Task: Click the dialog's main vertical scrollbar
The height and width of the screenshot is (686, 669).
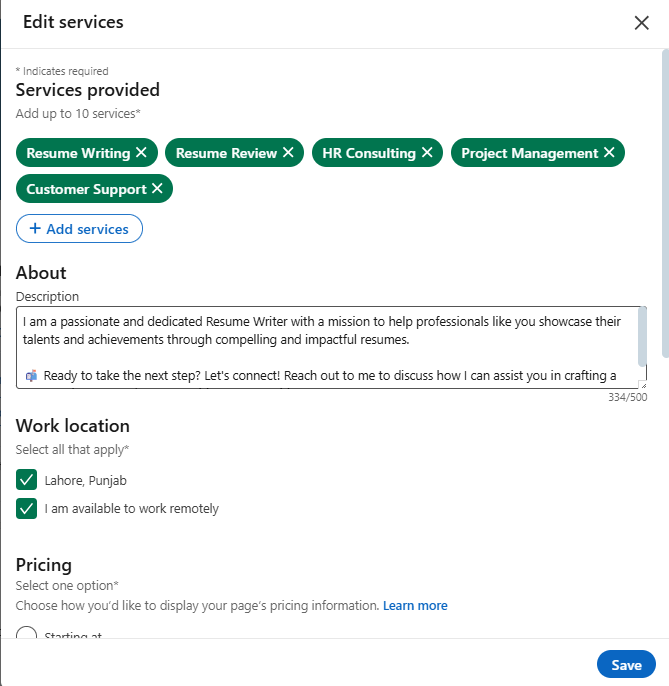Action: click(665, 203)
